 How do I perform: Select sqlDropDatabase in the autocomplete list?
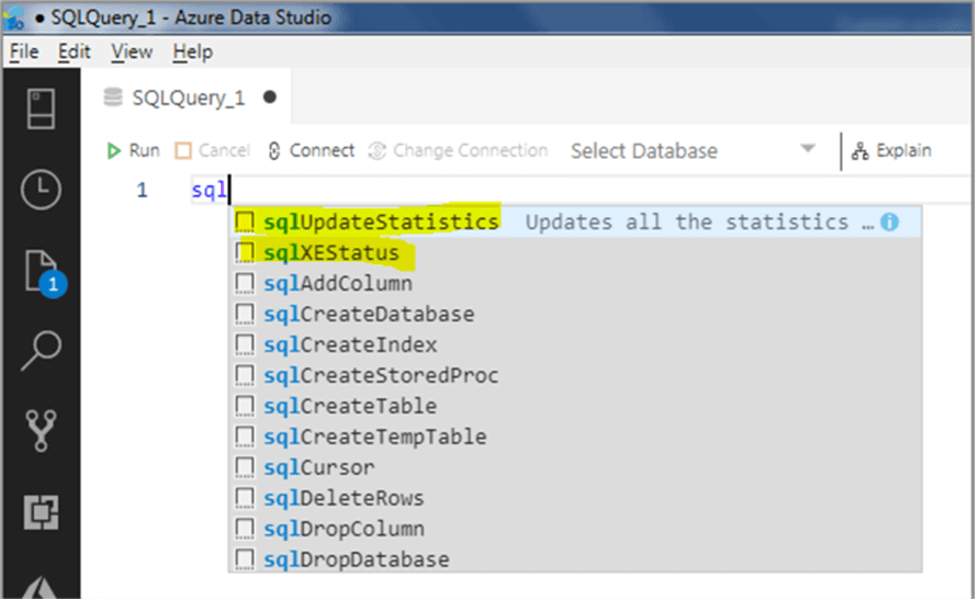click(356, 559)
